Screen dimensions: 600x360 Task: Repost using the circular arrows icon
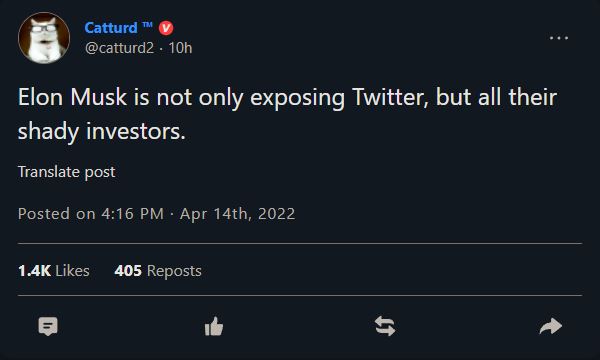[385, 326]
